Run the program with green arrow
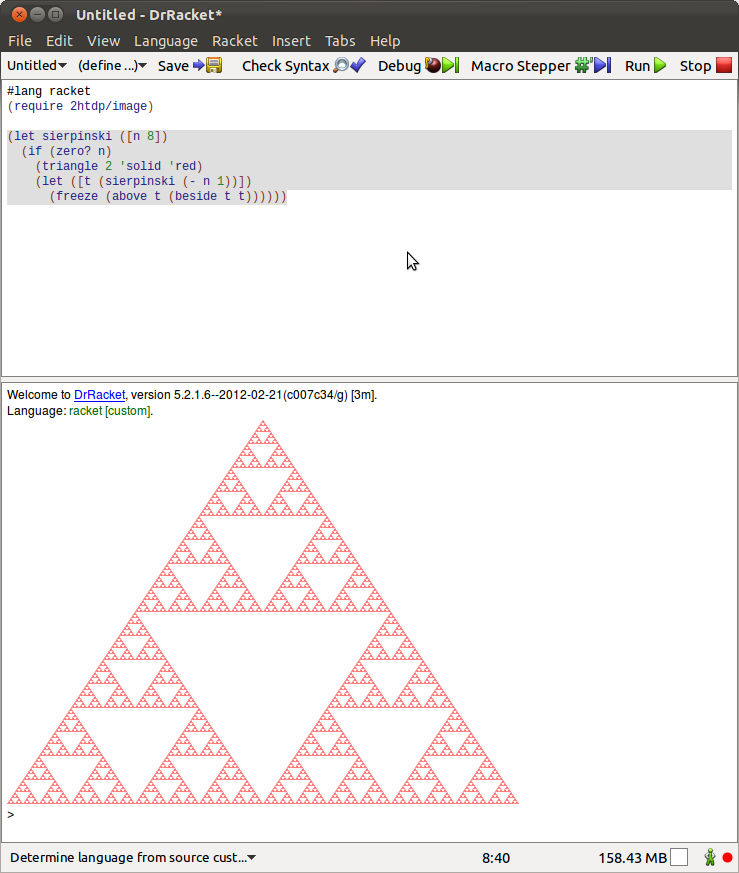Image resolution: width=739 pixels, height=873 pixels. pyautogui.click(x=646, y=66)
